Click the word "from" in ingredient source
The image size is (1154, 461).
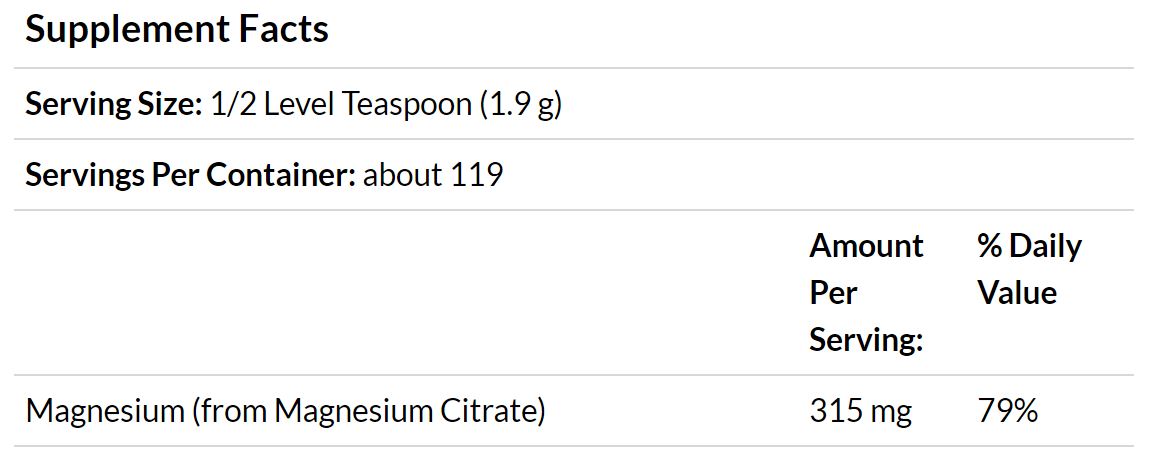tap(233, 411)
